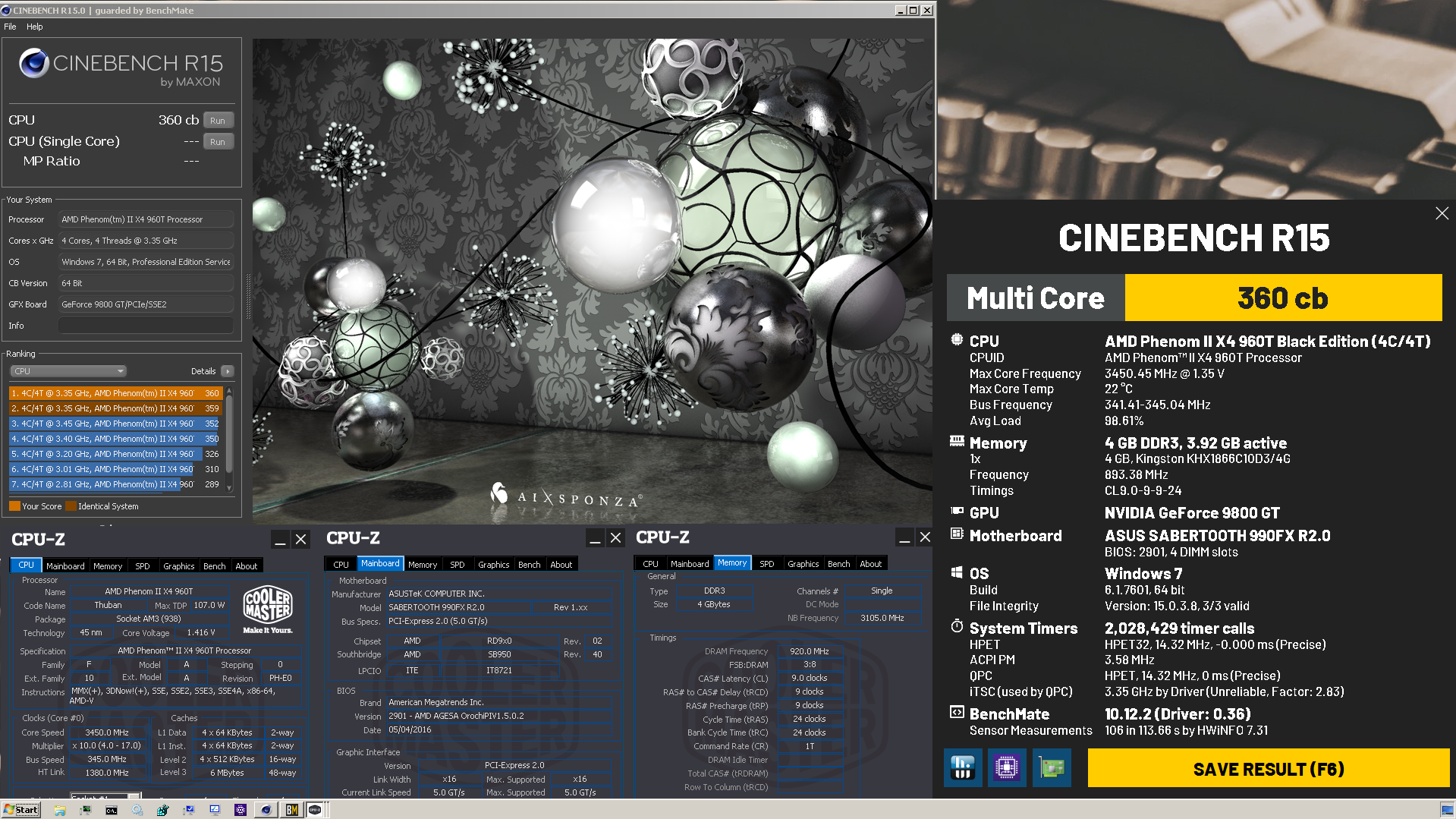The width and height of the screenshot is (1456, 819).
Task: Open the GPU-Z graphics card icon in BenchMate
Action: [x=1052, y=768]
